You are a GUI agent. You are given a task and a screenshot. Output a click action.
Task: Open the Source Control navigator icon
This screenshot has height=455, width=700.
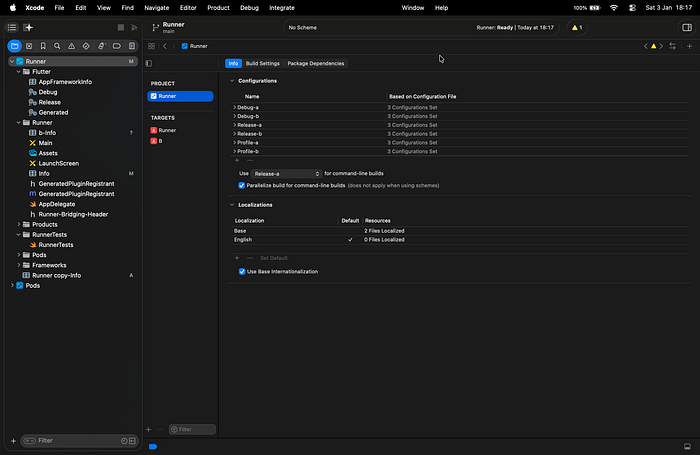coord(29,46)
